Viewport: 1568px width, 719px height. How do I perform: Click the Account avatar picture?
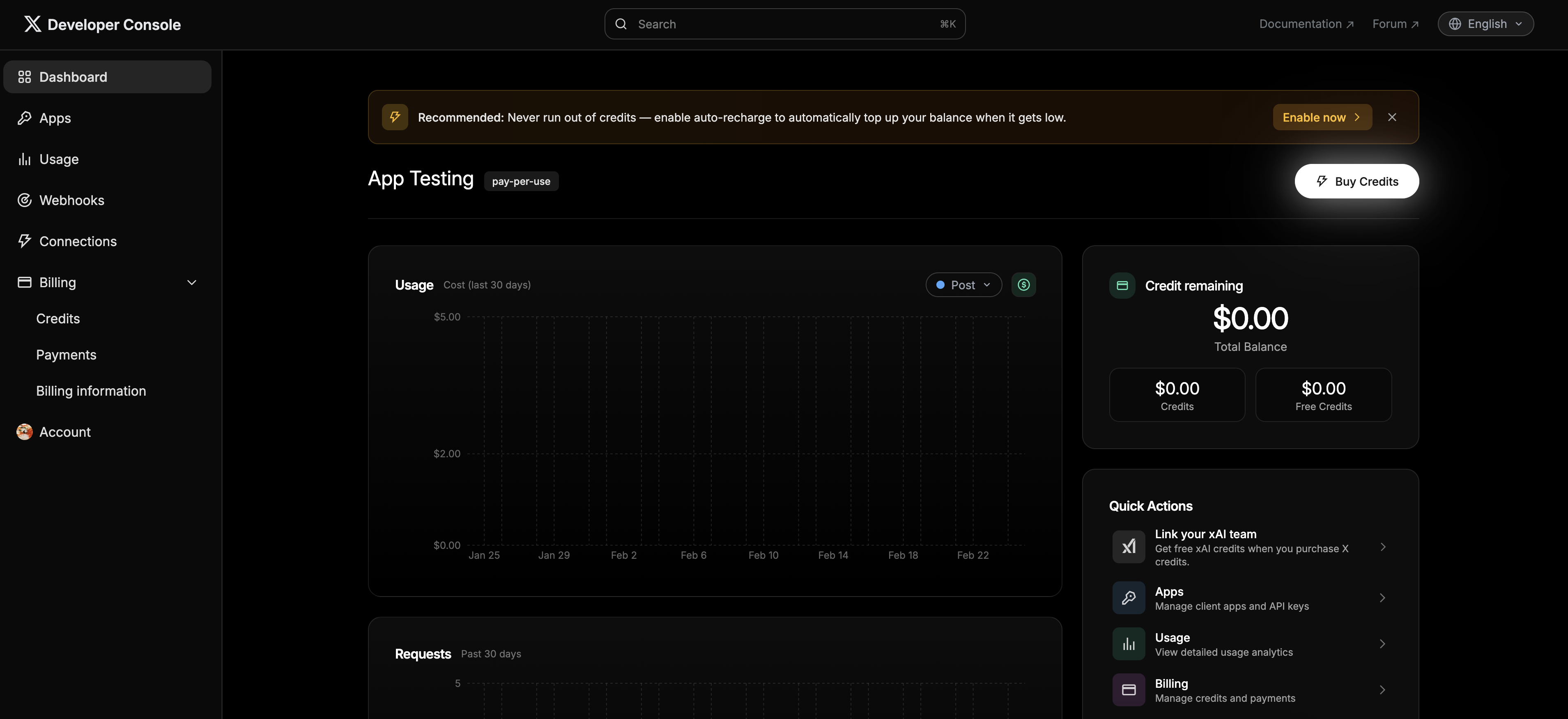24,432
